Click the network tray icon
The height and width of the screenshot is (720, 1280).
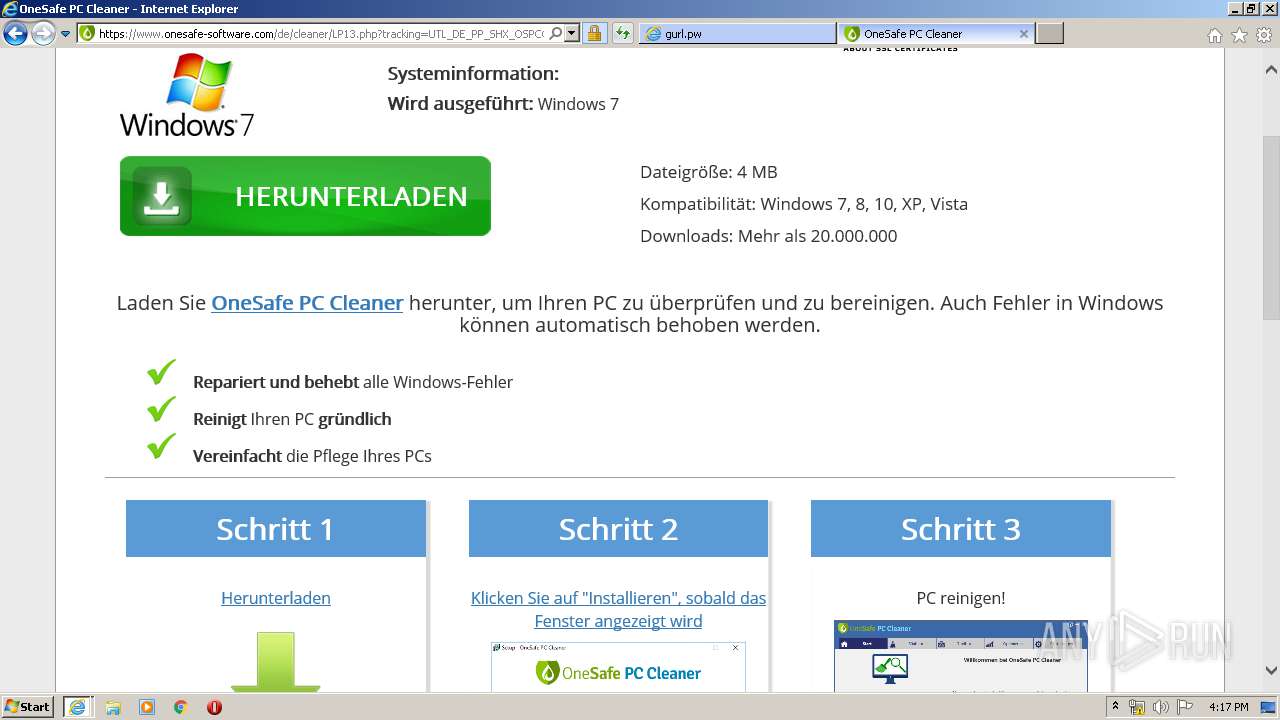tap(1137, 707)
